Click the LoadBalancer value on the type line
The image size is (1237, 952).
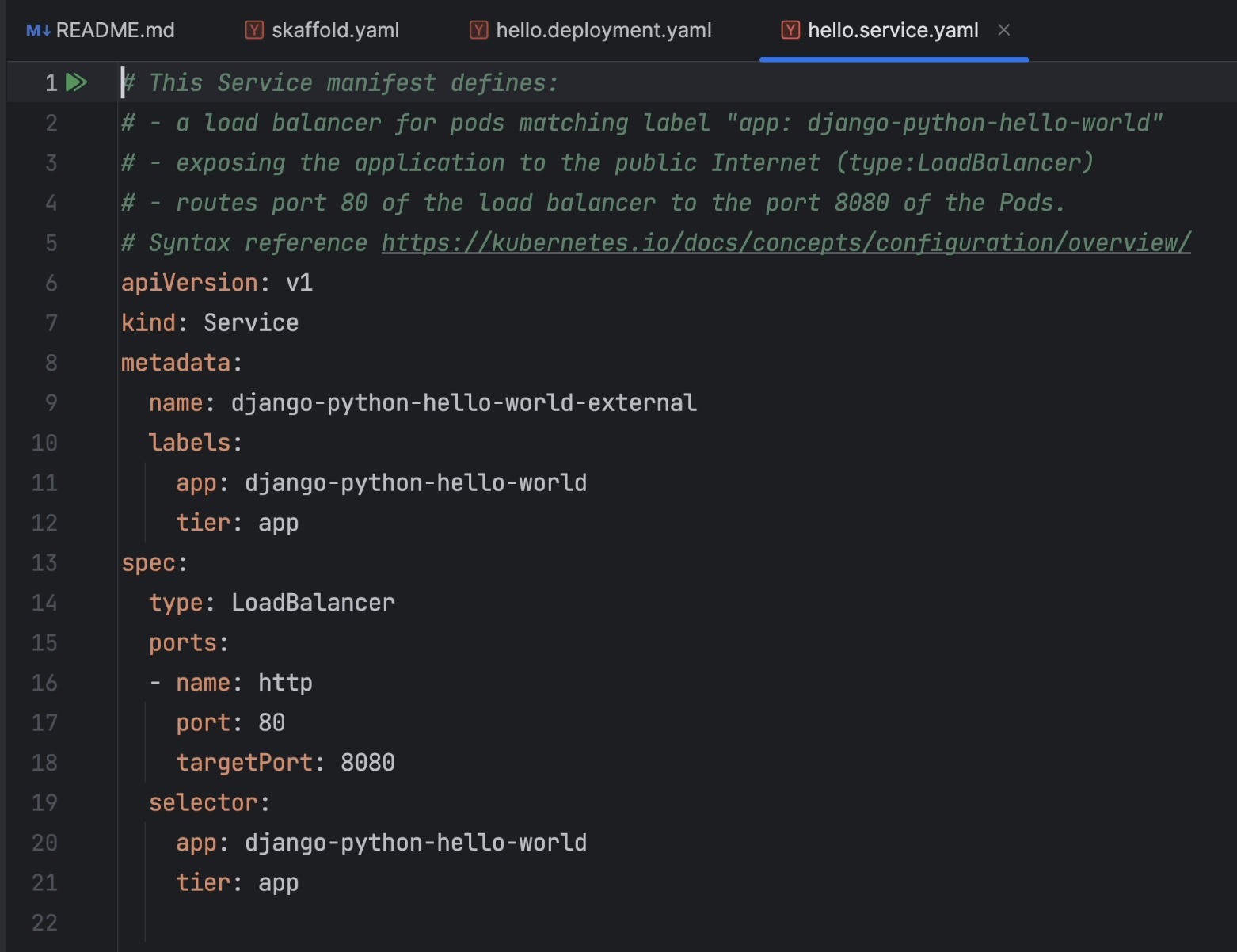point(313,603)
